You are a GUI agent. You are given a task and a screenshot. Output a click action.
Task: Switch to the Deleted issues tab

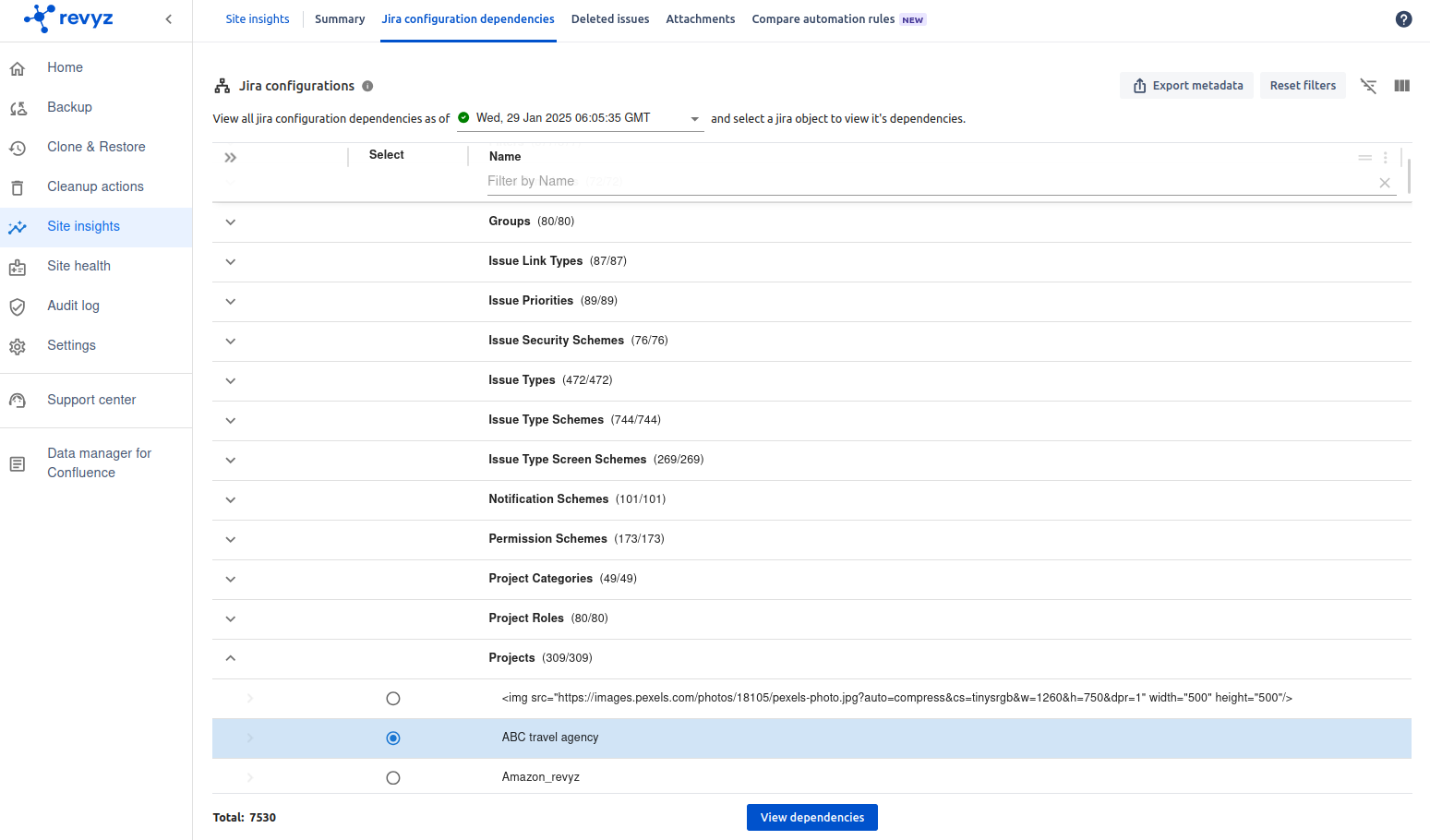[x=609, y=19]
